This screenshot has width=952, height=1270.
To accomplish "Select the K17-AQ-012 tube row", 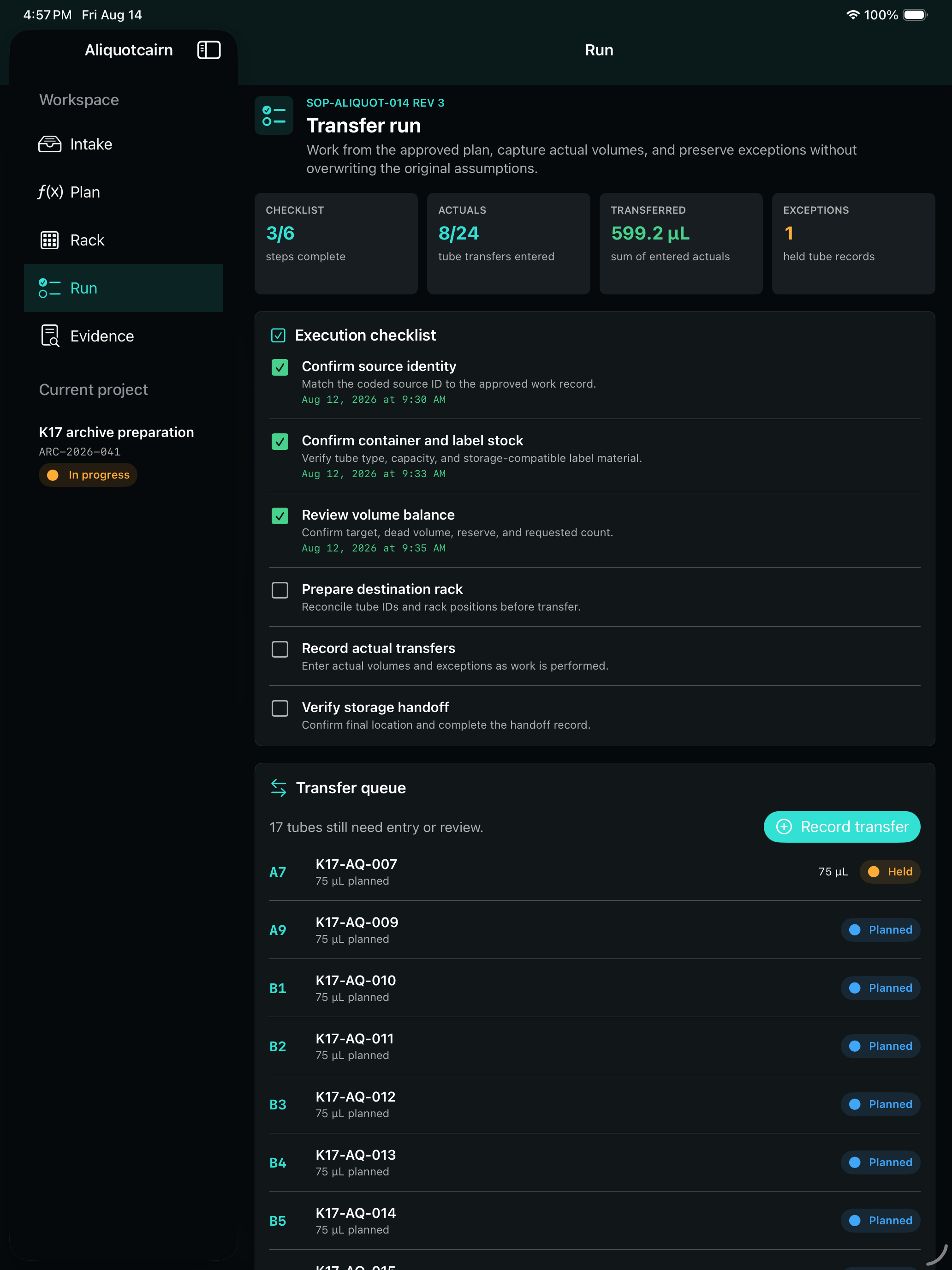I will click(595, 1104).
